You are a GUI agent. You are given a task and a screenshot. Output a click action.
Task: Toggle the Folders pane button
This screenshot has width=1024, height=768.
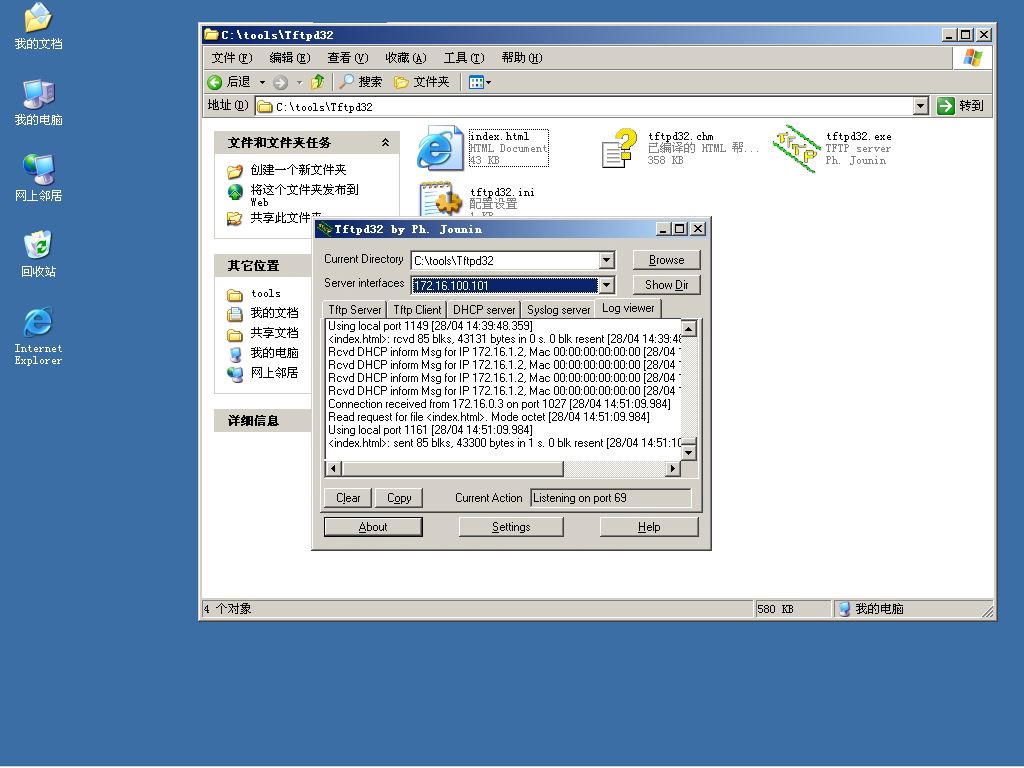click(x=422, y=82)
